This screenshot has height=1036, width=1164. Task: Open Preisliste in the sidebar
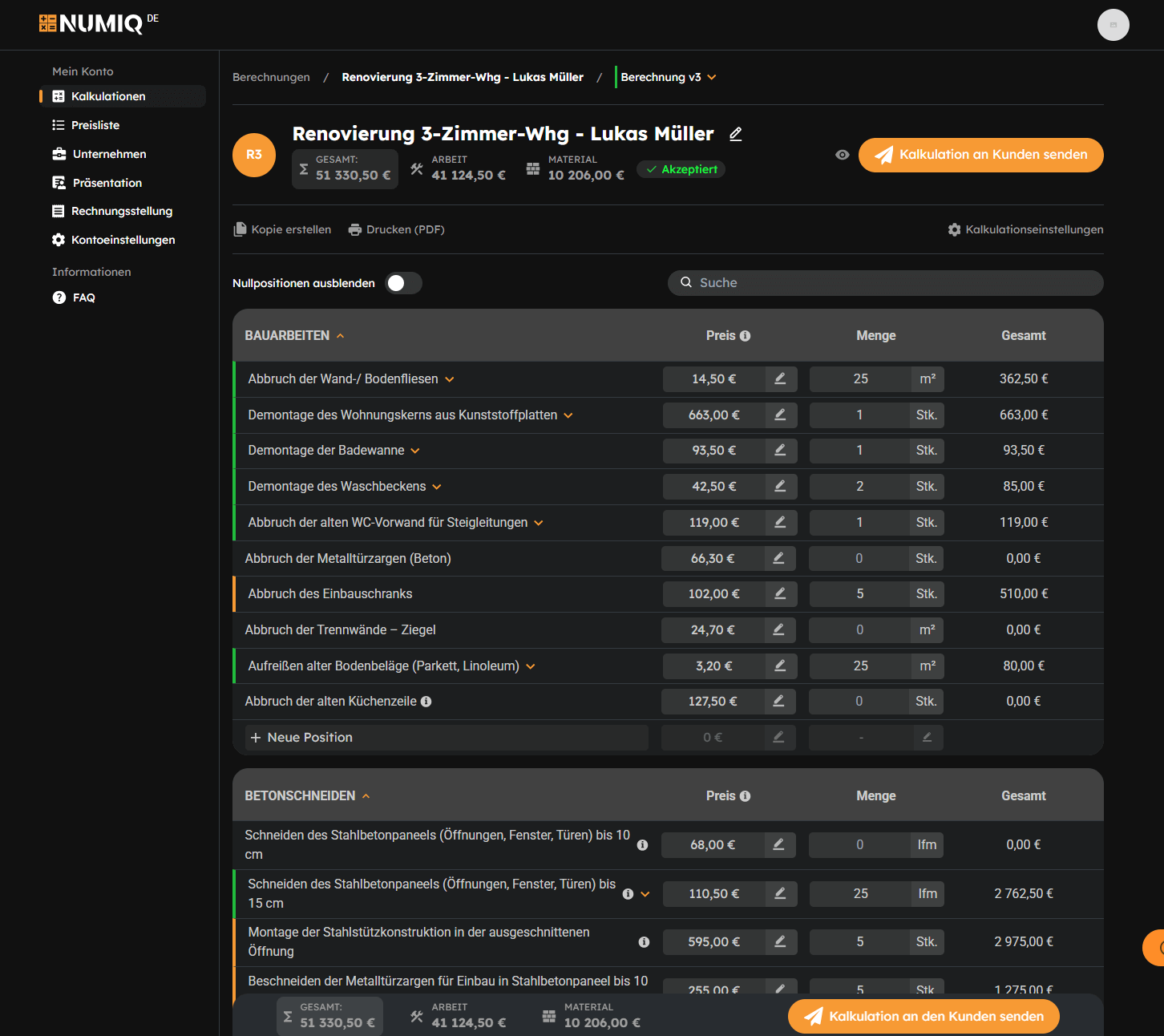(95, 125)
